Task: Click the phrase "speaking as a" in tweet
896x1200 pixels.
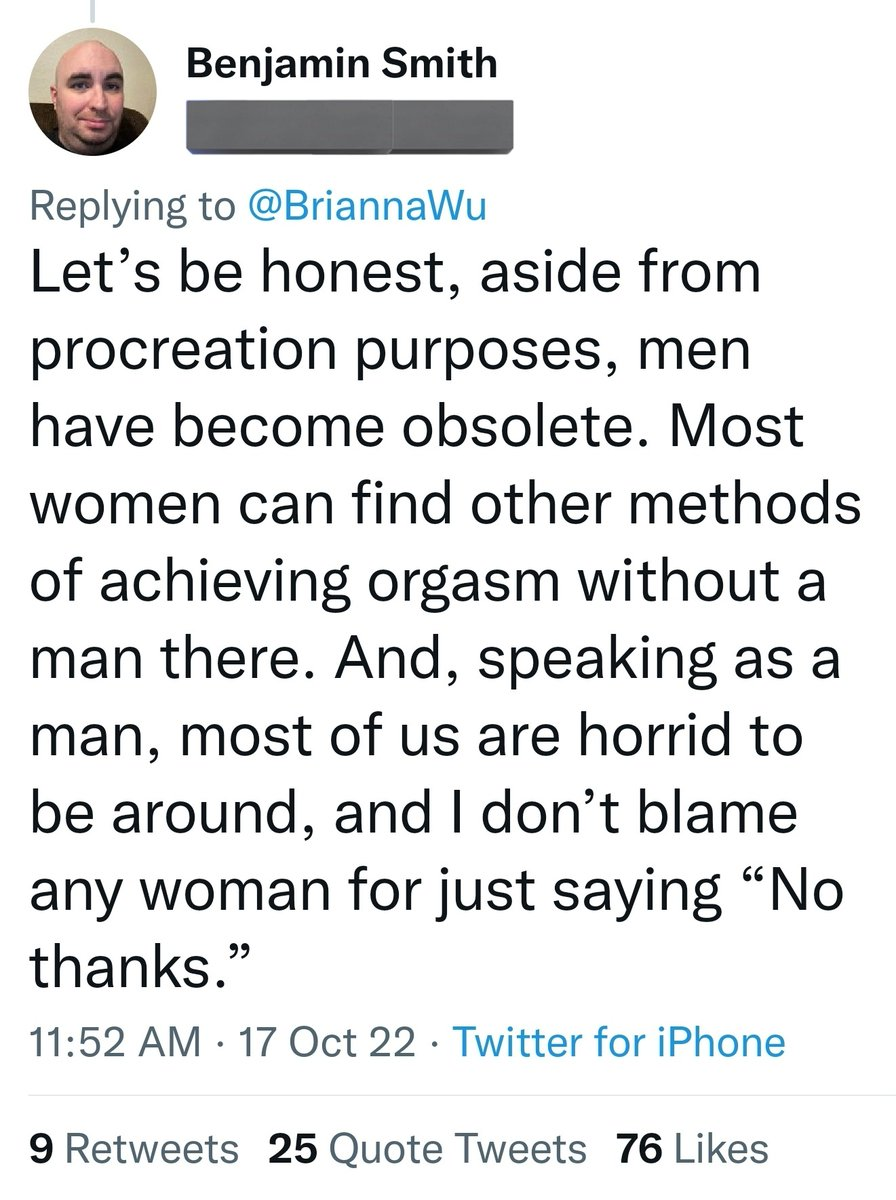Action: 662,659
